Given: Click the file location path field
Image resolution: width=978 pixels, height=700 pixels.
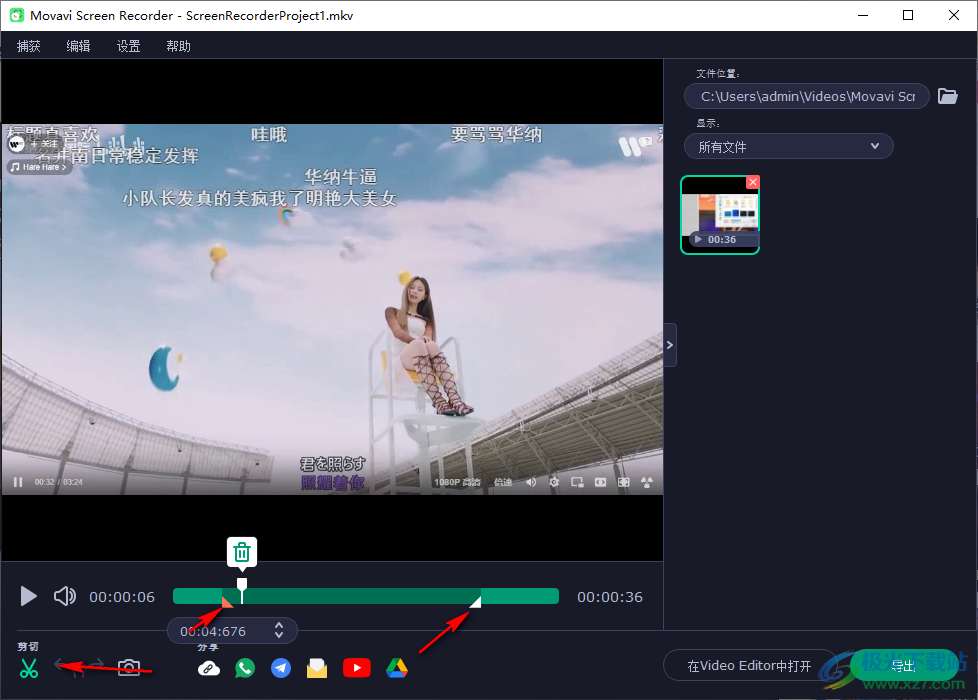Looking at the screenshot, I should (x=806, y=96).
